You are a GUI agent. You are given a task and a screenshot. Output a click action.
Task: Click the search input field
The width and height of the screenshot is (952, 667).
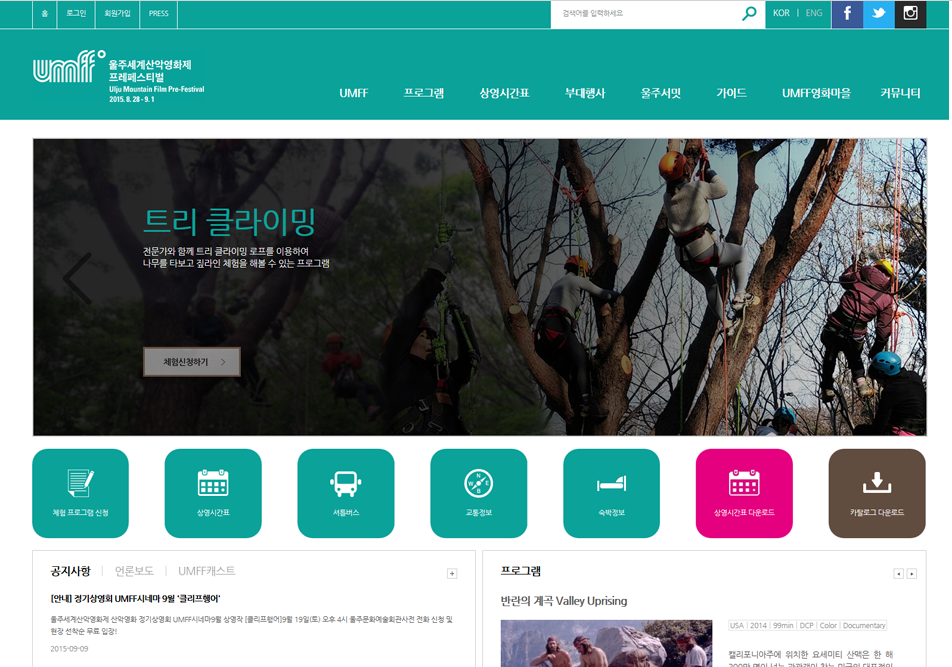point(645,14)
